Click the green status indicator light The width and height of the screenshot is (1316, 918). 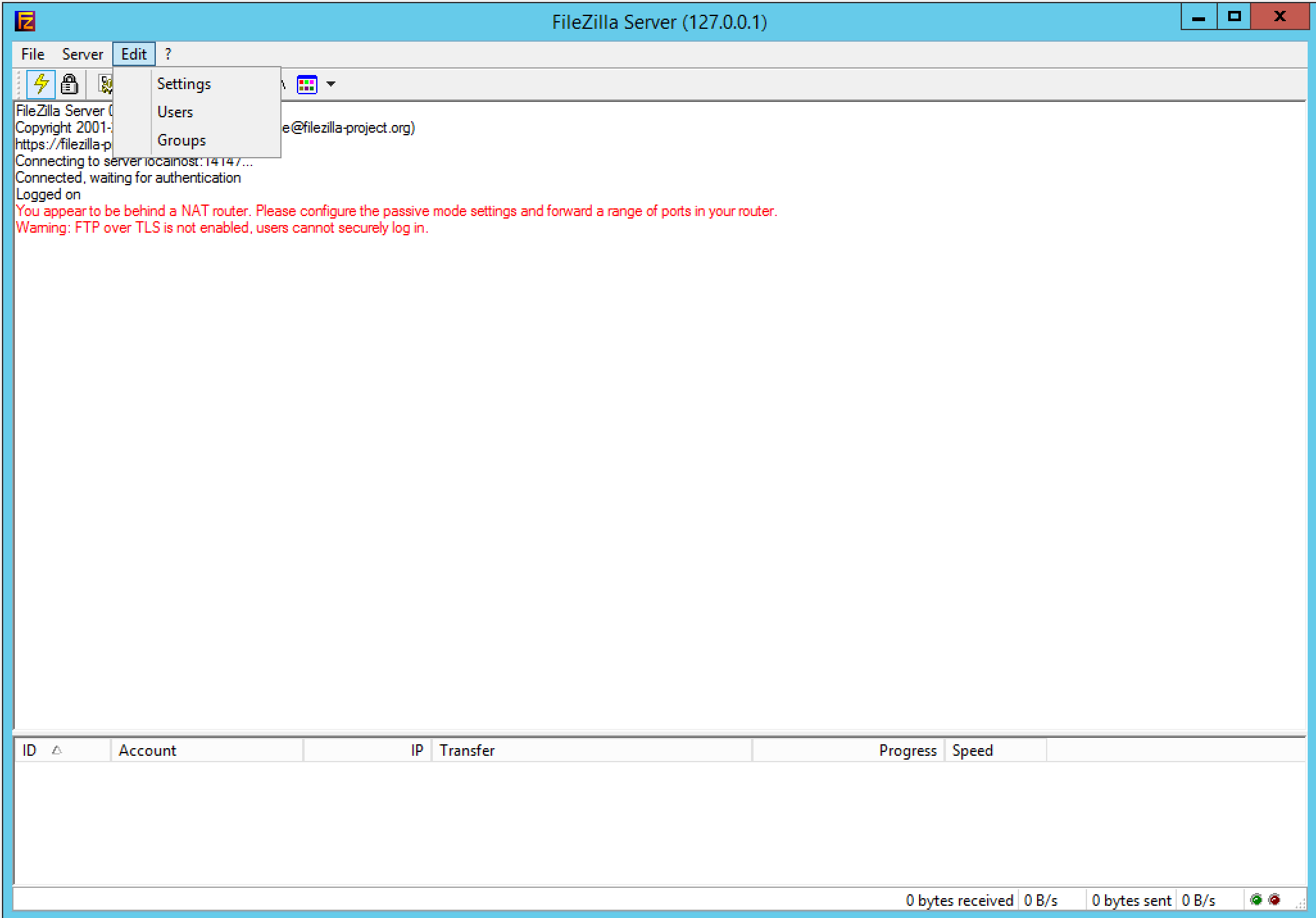point(1256,899)
